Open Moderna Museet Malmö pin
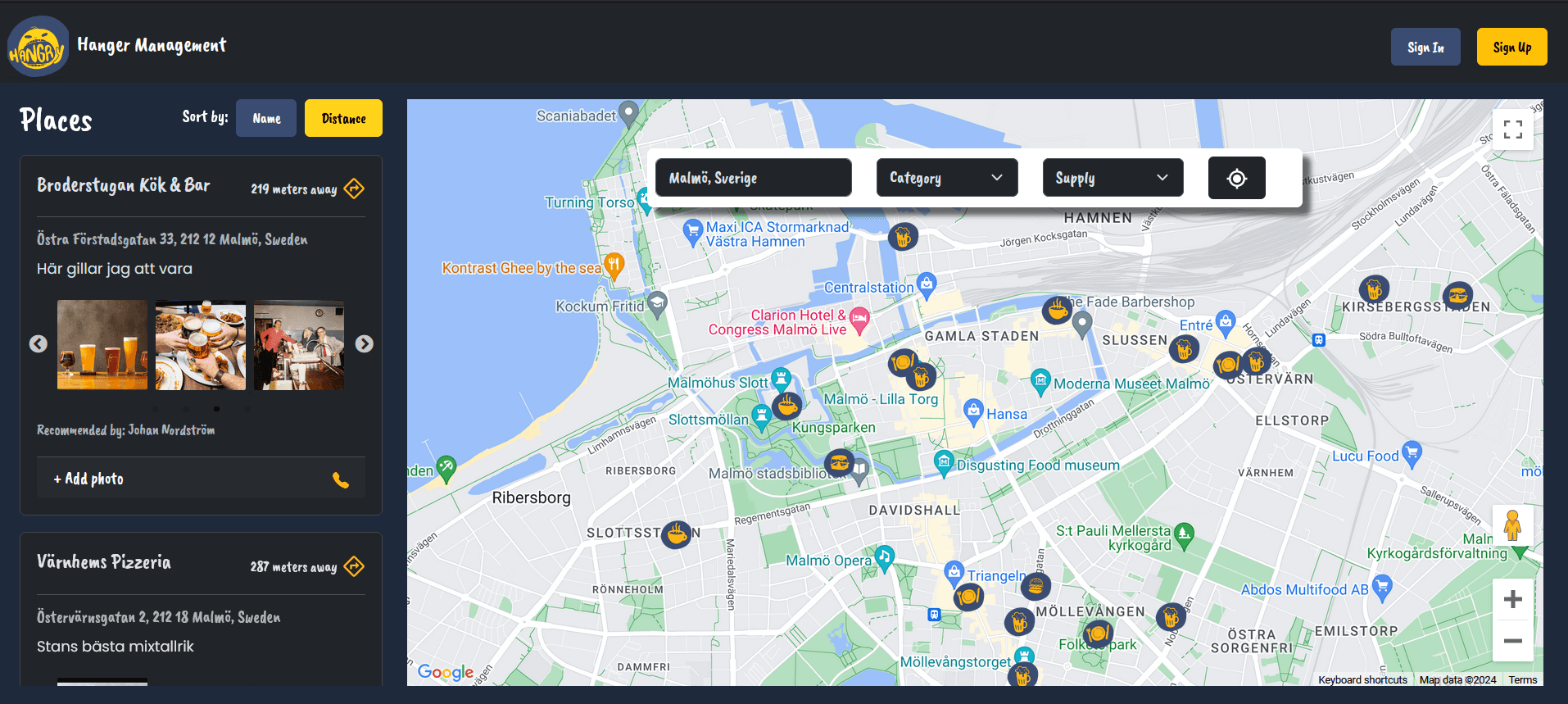 coord(1040,382)
